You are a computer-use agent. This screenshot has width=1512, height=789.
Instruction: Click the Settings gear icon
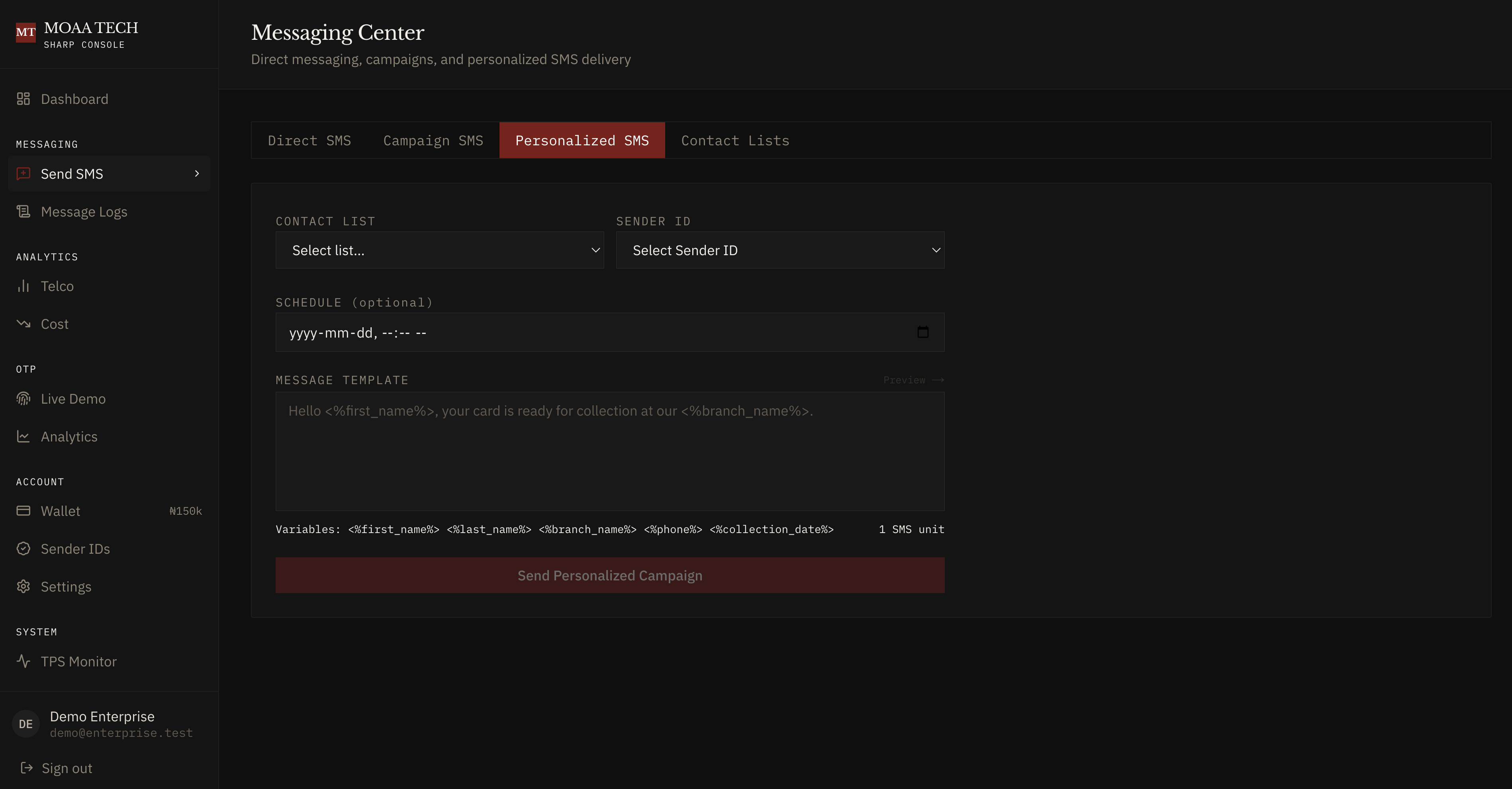pos(24,587)
